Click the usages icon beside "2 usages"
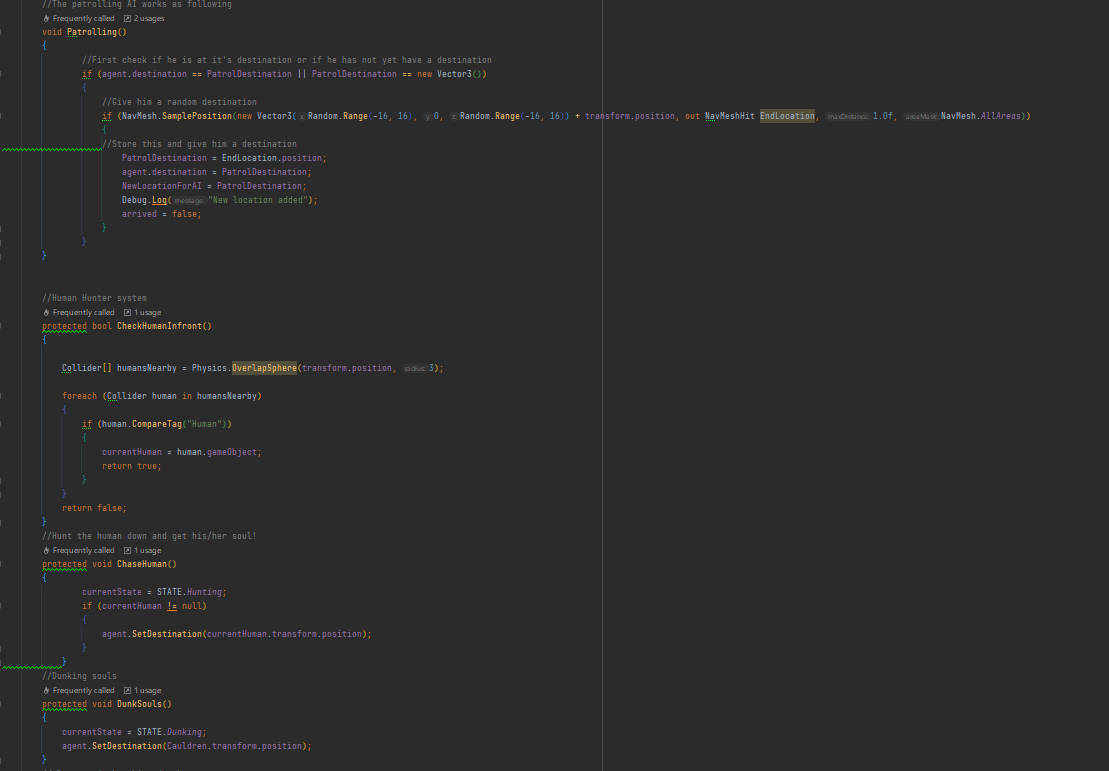The image size is (1109, 771). (127, 18)
